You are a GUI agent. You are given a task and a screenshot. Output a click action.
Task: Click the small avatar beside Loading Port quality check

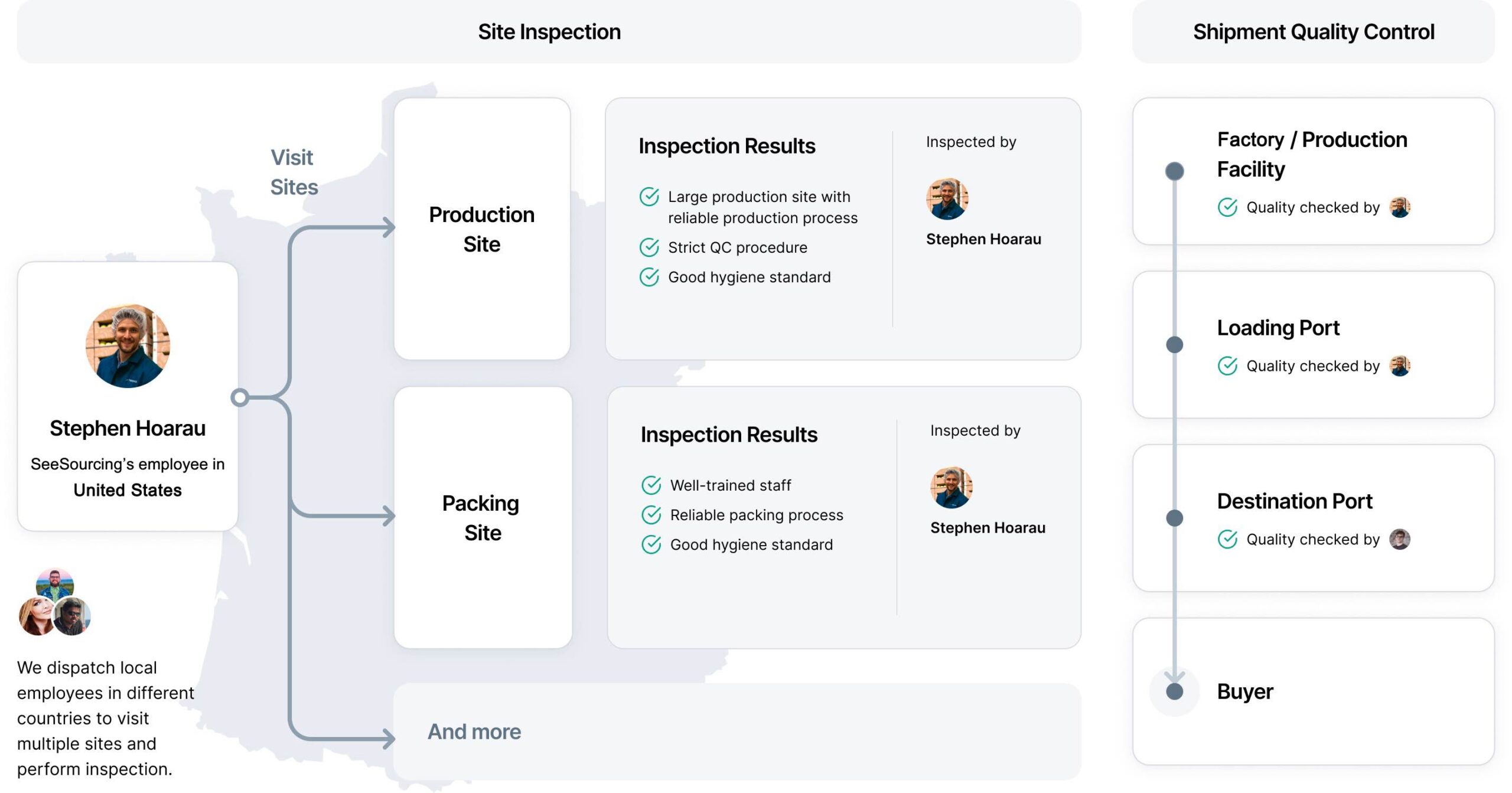pos(1399,366)
